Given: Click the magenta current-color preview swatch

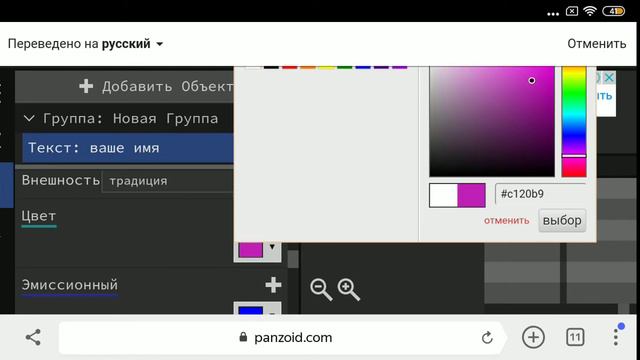Looking at the screenshot, I should 471,195.
